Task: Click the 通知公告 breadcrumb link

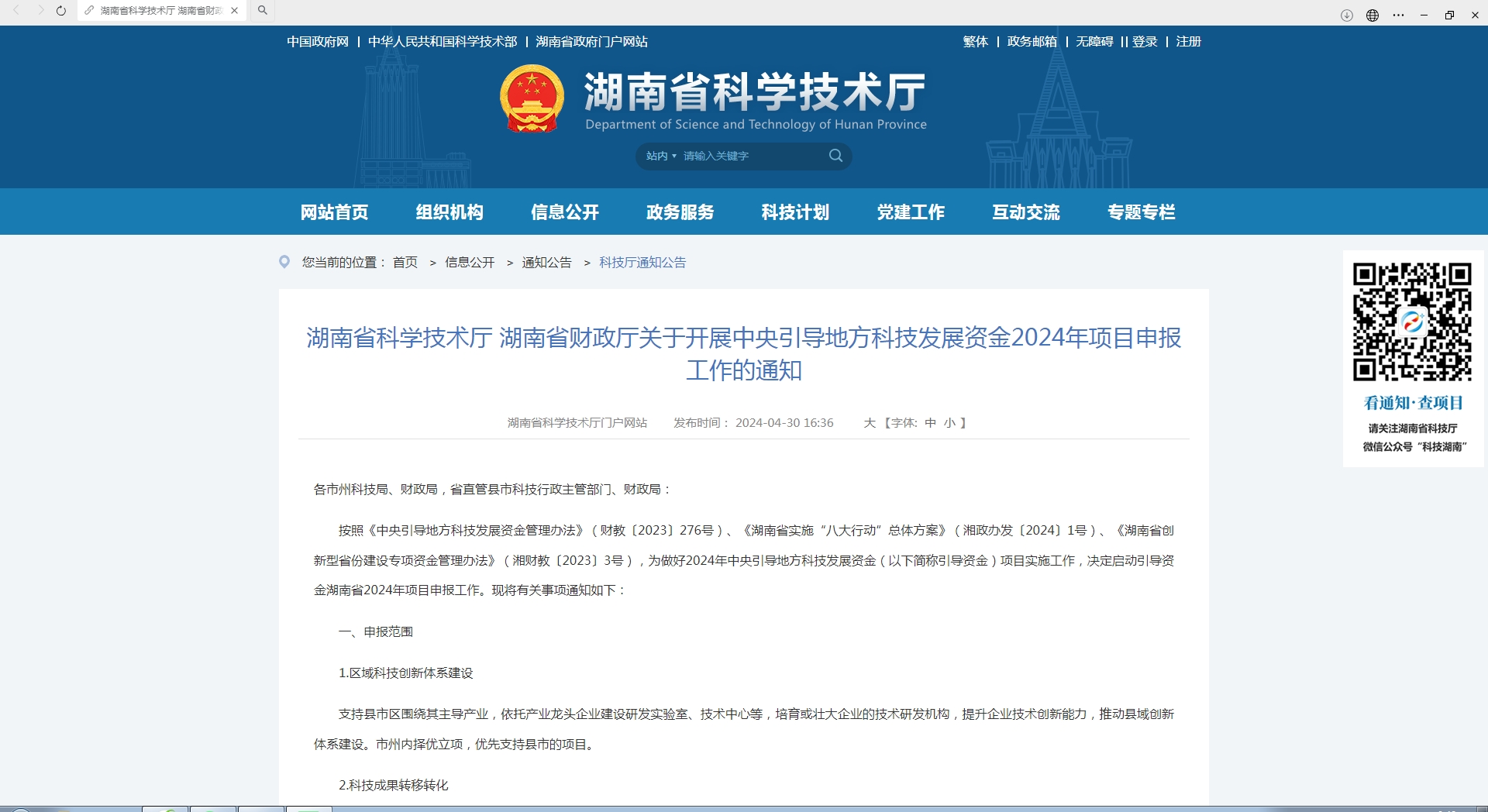Action: click(x=546, y=263)
